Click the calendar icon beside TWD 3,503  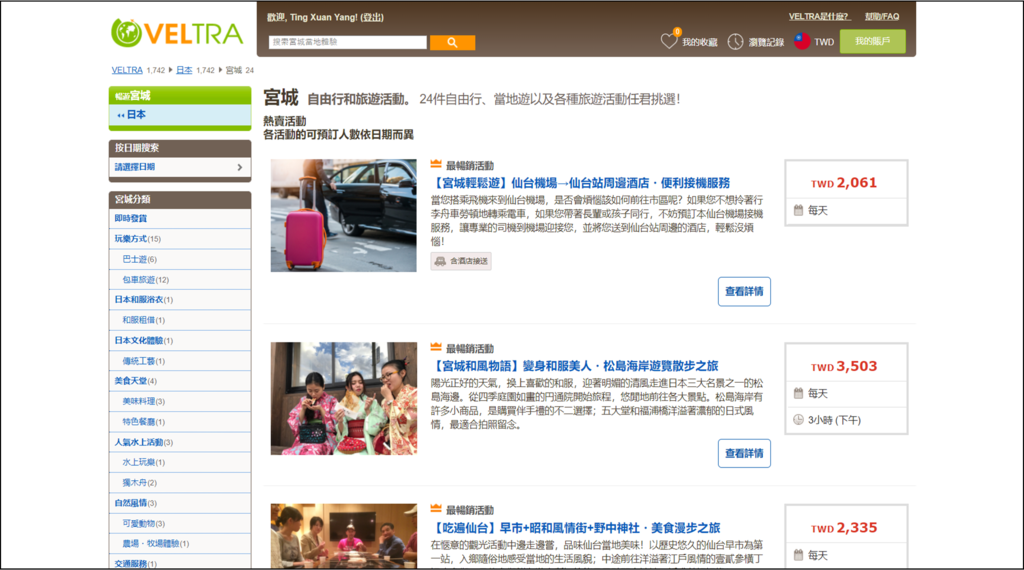coord(798,393)
